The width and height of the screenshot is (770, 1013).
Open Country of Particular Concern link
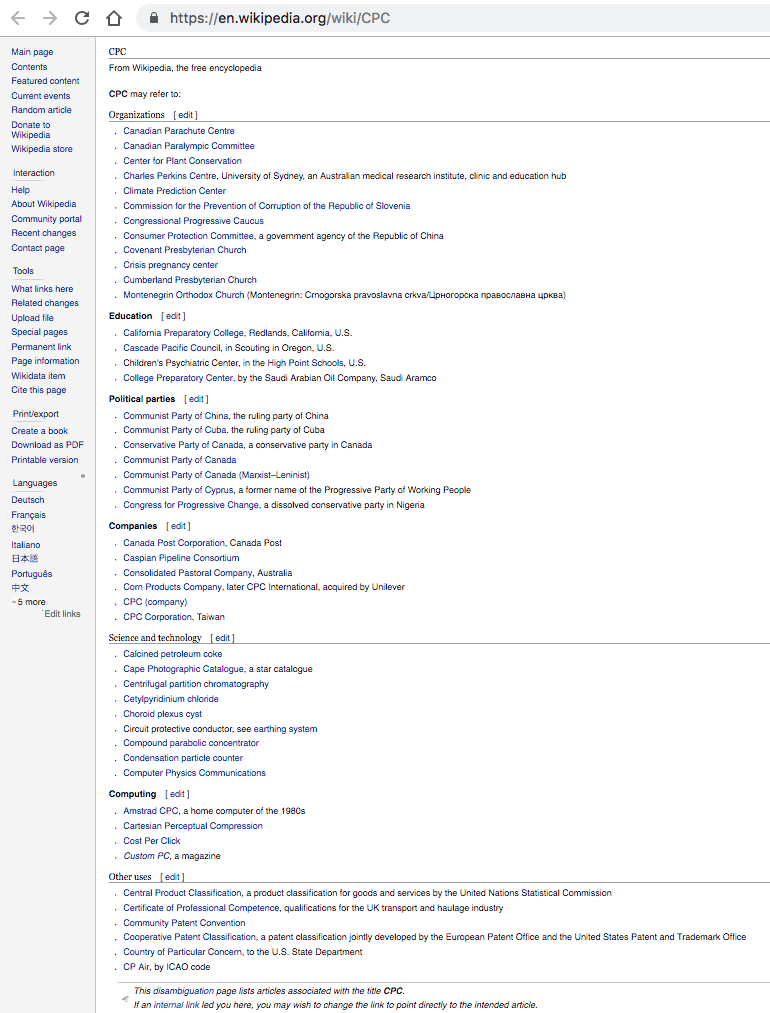pyautogui.click(x=182, y=952)
